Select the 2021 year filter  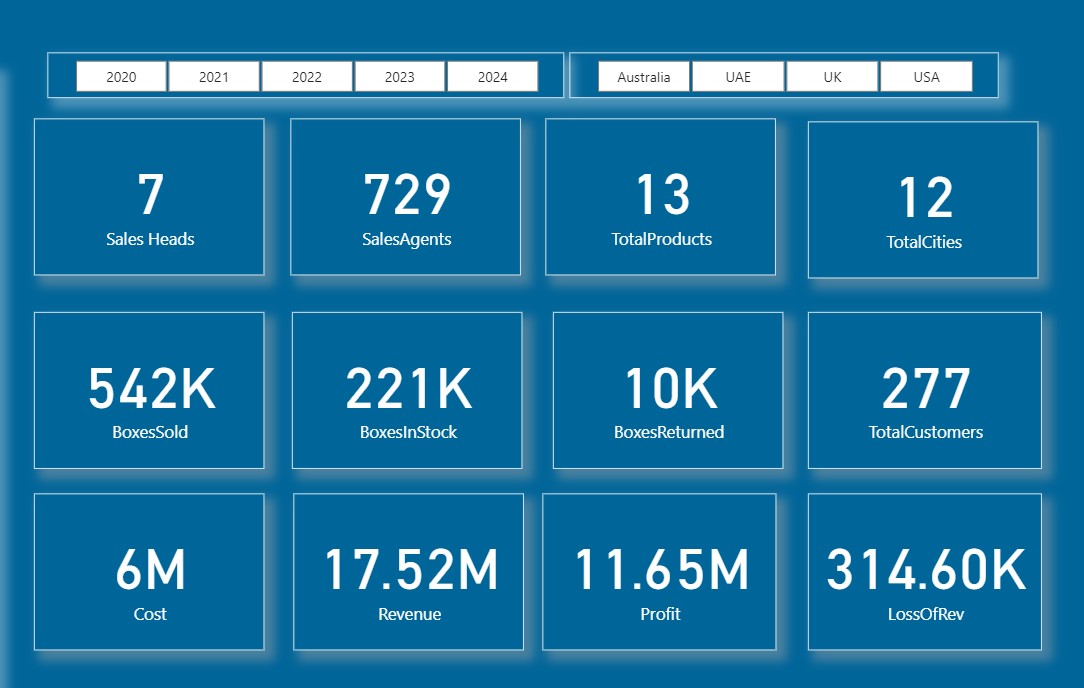tap(213, 75)
